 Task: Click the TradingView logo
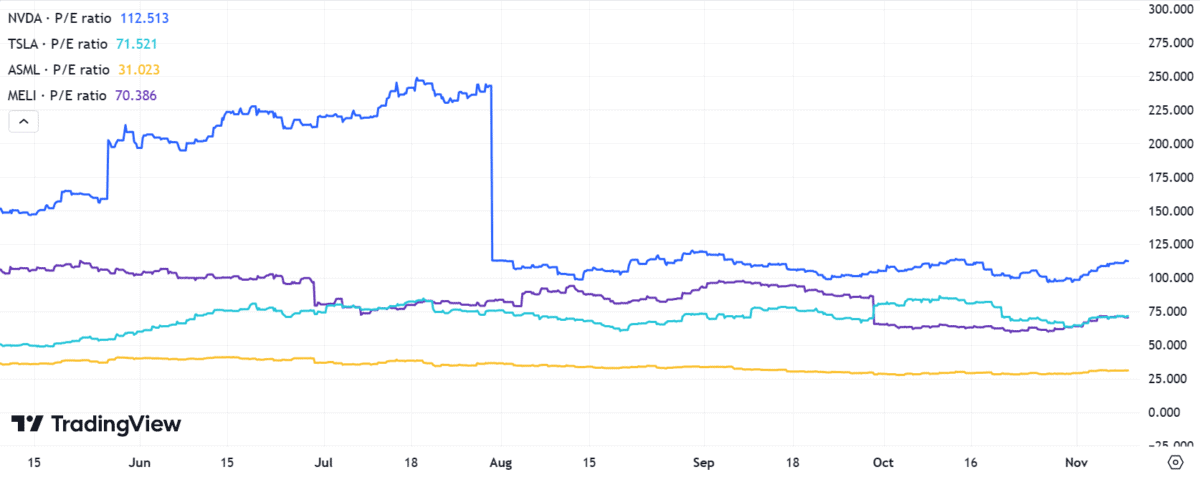[x=96, y=424]
